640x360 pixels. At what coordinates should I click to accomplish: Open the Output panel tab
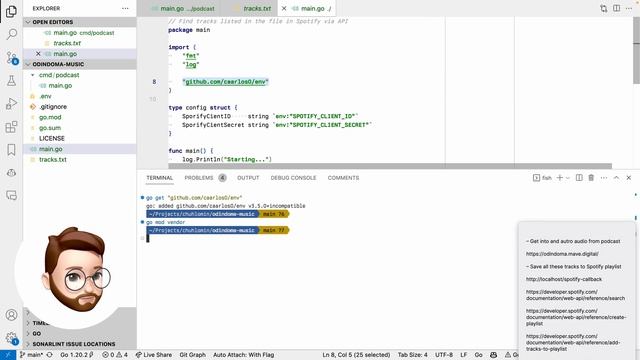pyautogui.click(x=248, y=178)
